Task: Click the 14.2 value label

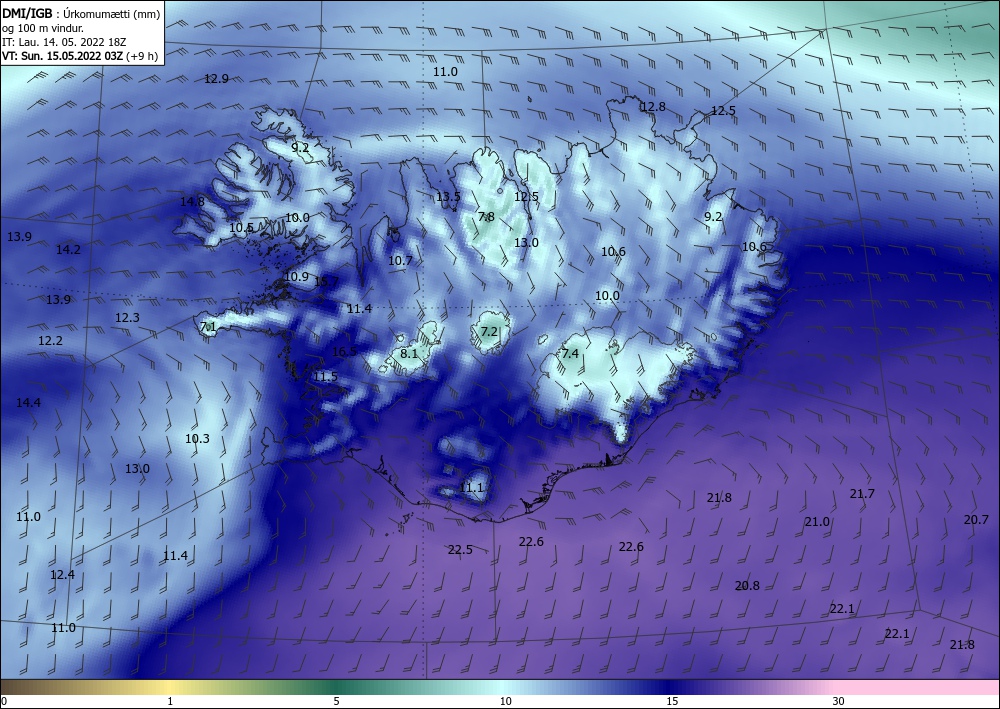Action: coord(68,250)
